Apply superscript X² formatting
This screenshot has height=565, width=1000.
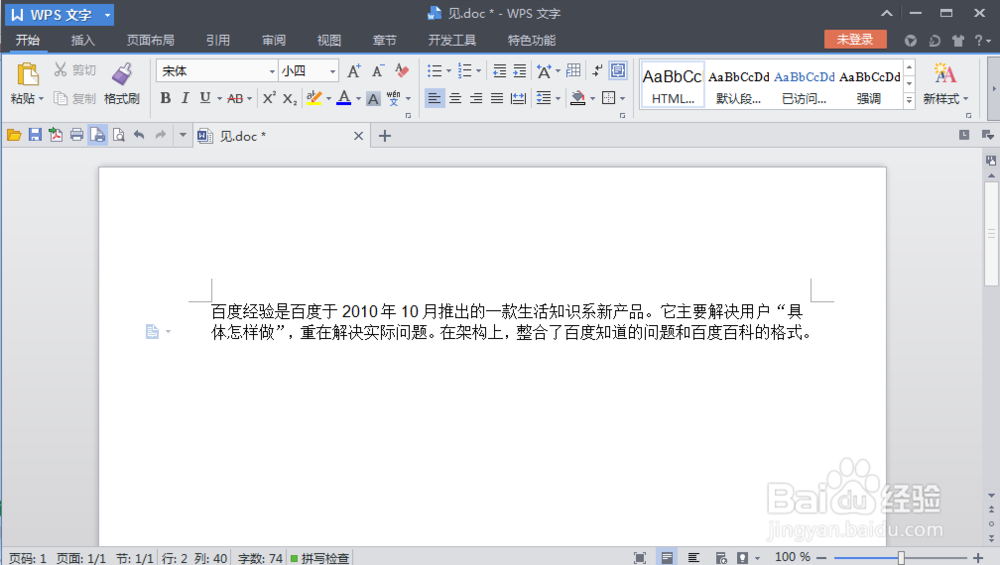coord(270,98)
